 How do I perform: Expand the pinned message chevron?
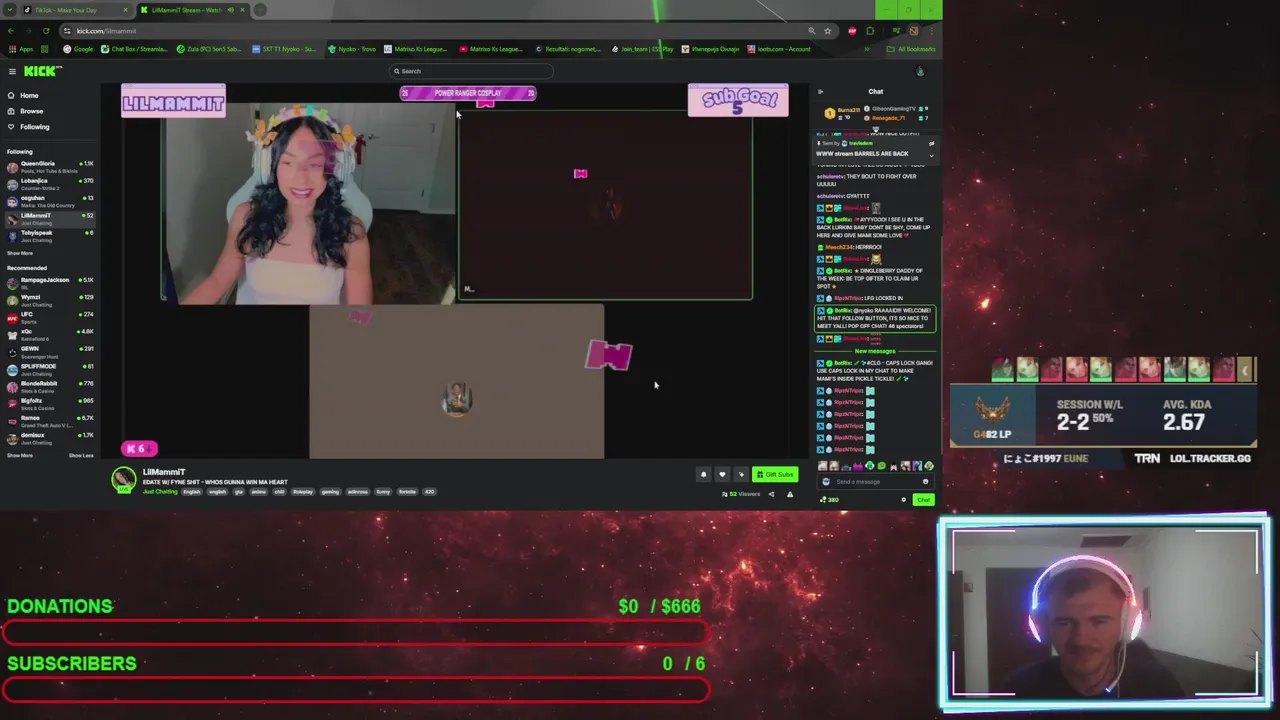point(931,155)
